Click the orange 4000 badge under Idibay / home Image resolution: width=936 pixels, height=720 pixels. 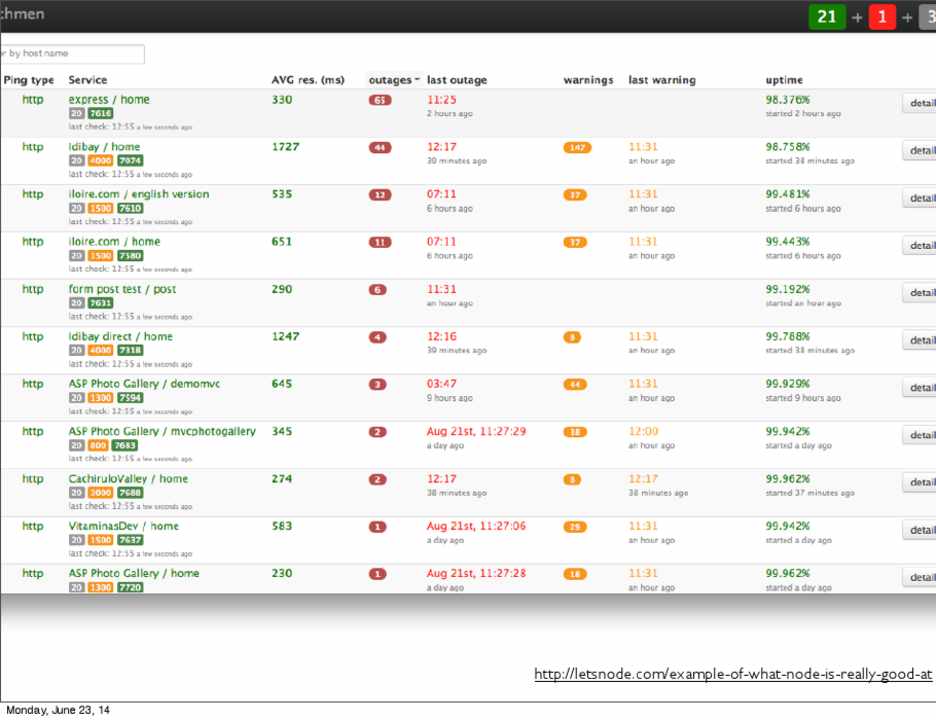[x=100, y=161]
